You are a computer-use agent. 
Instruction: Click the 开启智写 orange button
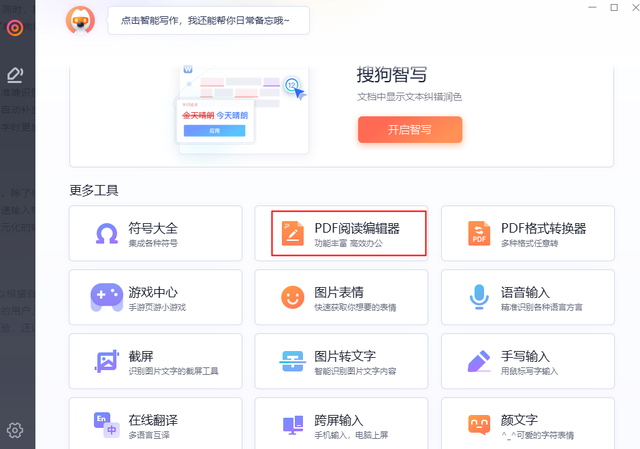[410, 130]
